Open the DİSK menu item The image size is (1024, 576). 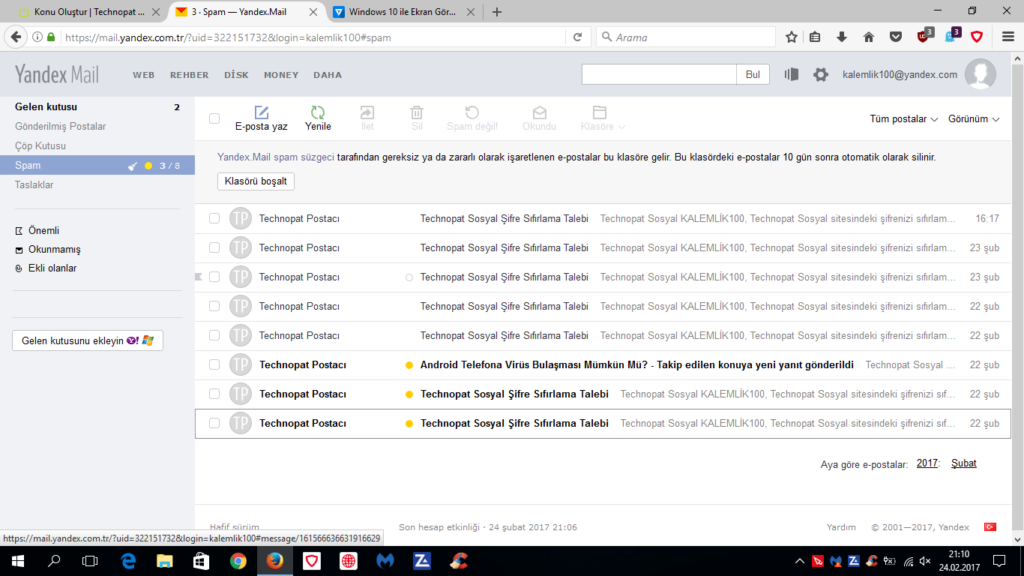tap(236, 75)
